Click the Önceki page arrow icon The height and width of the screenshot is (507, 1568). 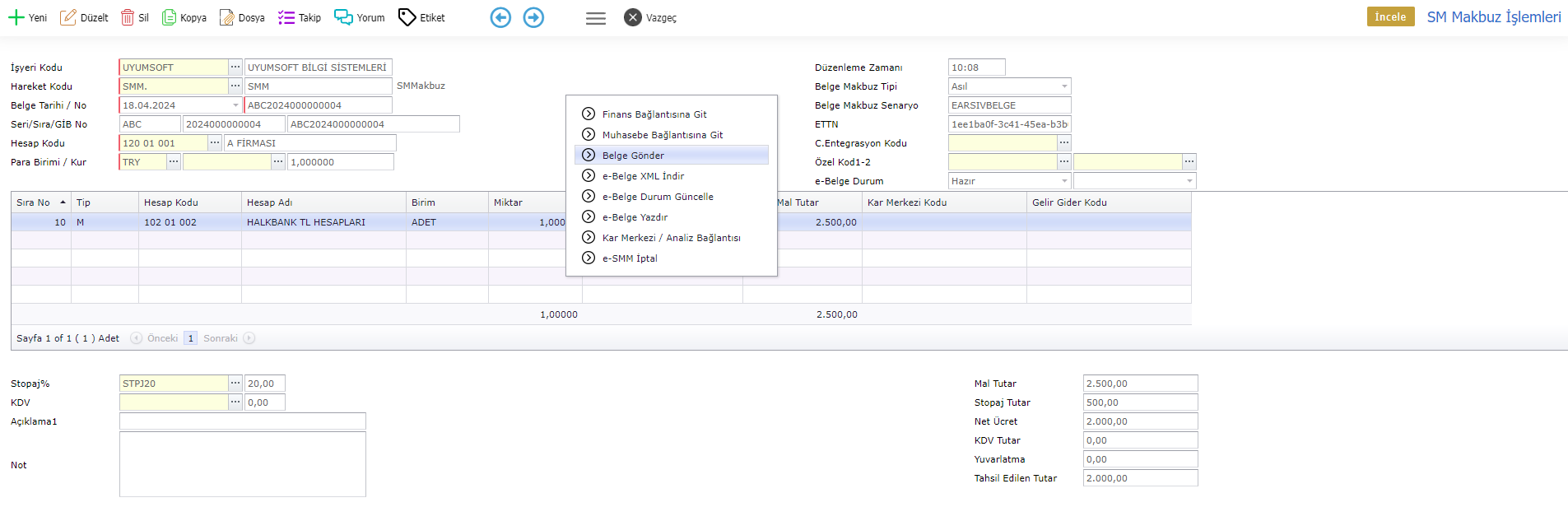click(137, 338)
